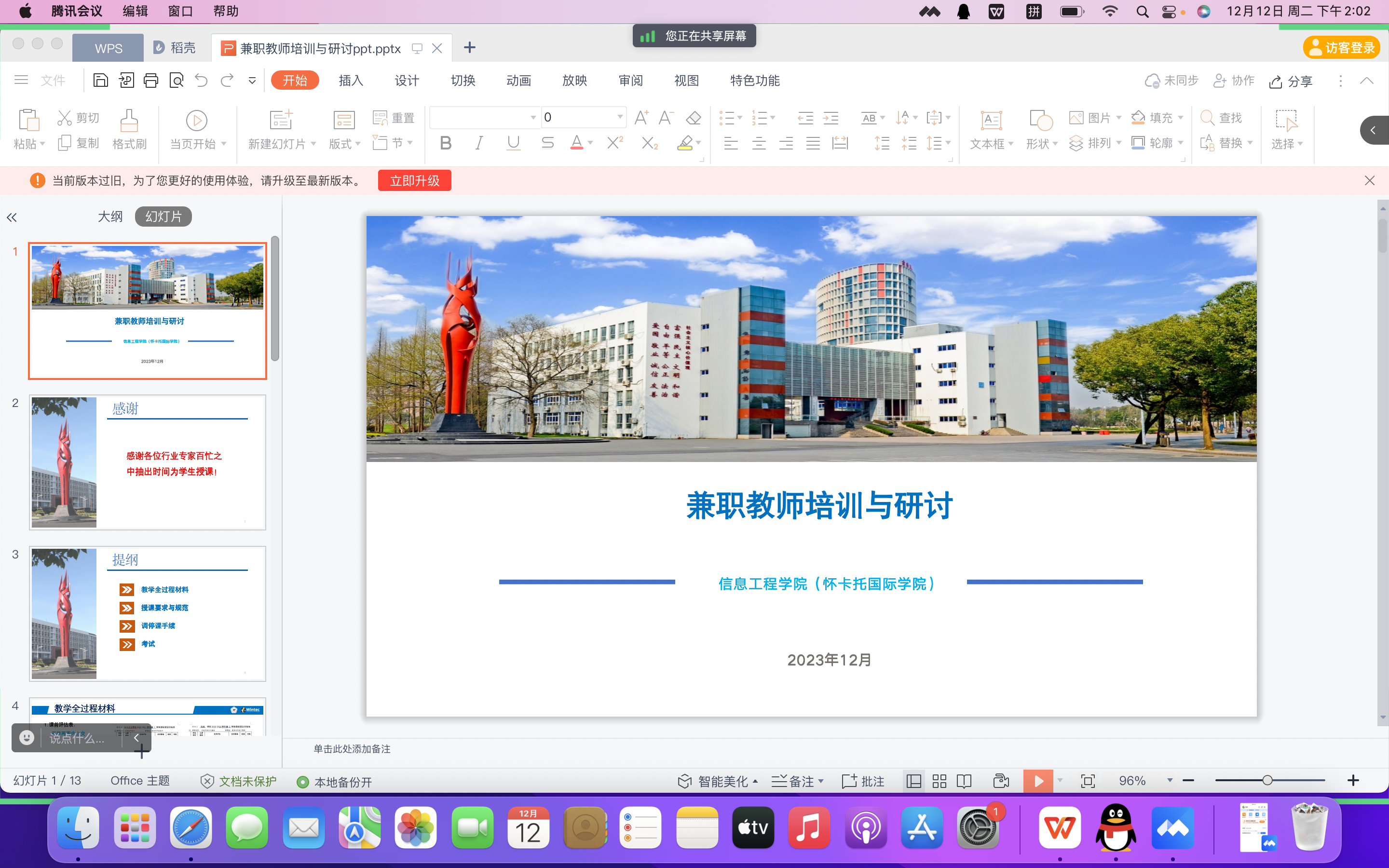Open 智能美化 smart beautify
This screenshot has width=1389, height=868.
(x=718, y=781)
